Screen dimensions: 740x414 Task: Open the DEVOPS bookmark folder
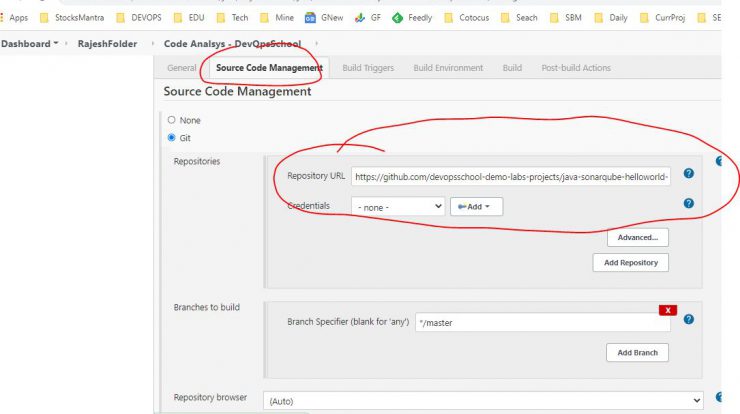[139, 18]
